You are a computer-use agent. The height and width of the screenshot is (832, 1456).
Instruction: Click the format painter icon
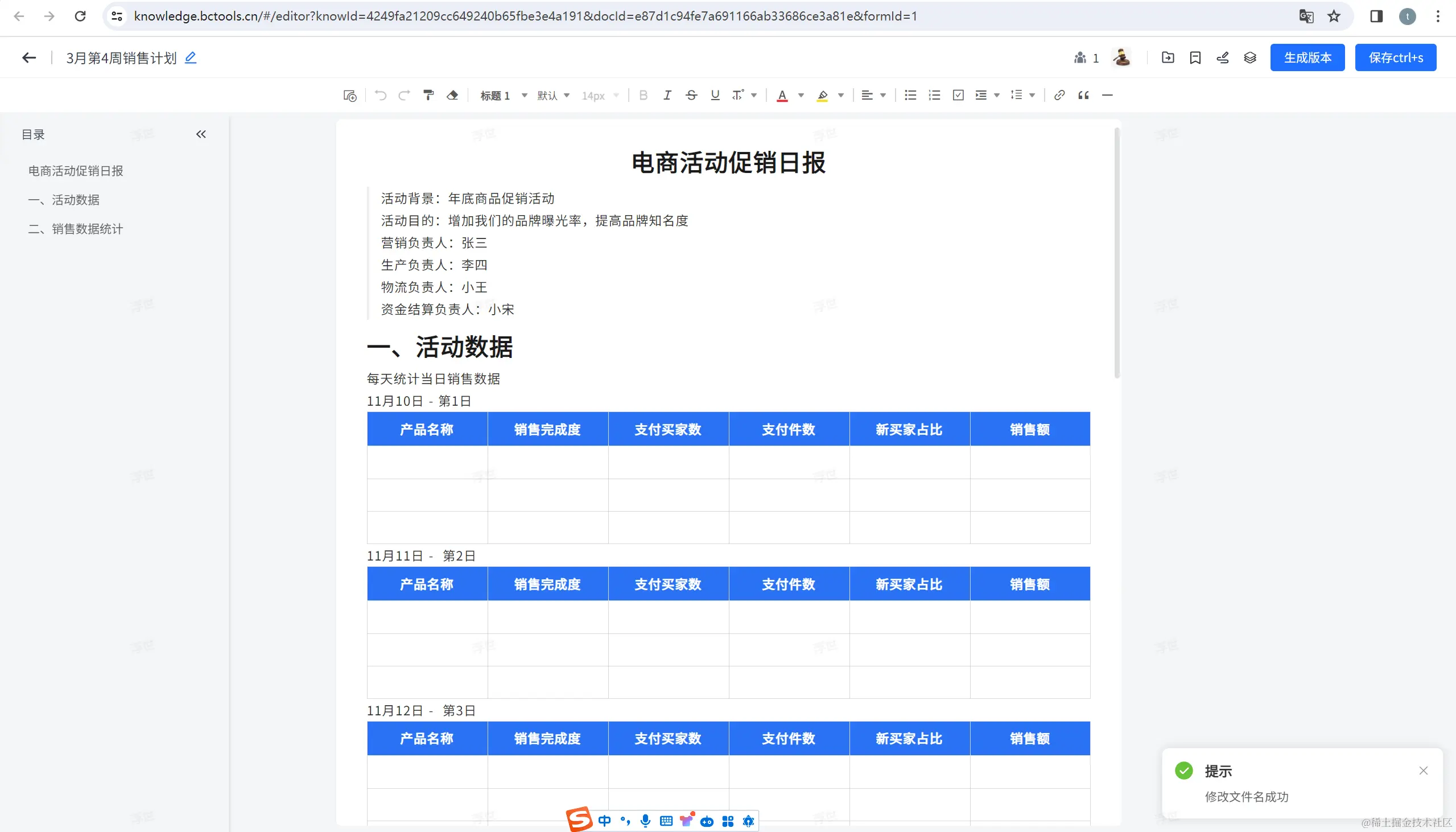point(428,96)
